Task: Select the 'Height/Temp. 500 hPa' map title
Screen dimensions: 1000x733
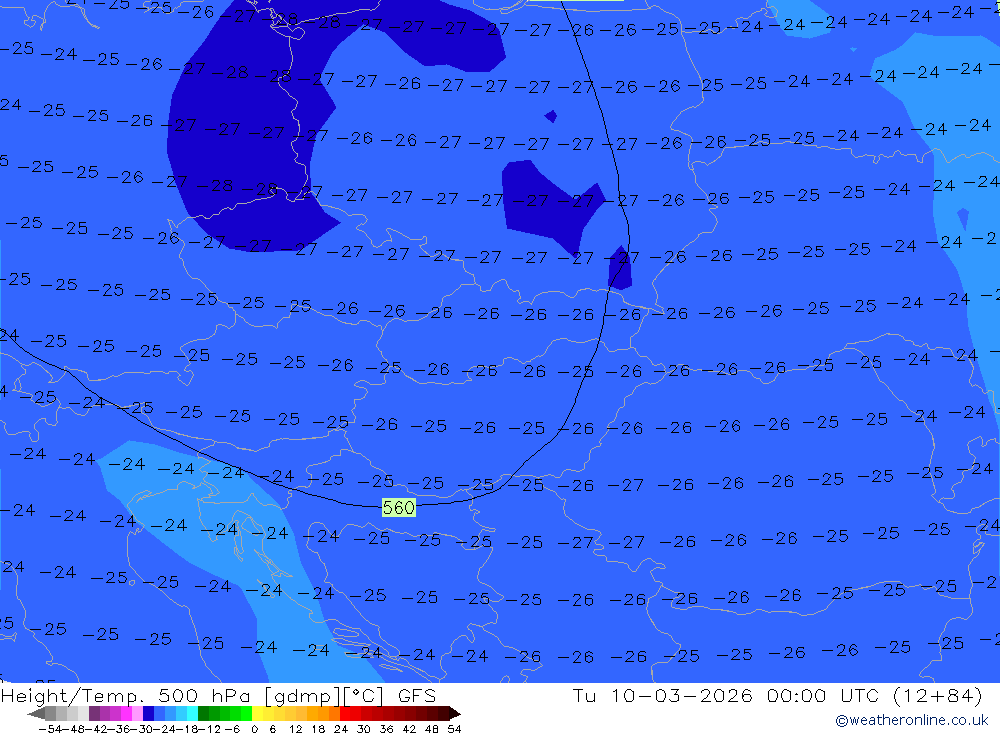Action: click(128, 696)
